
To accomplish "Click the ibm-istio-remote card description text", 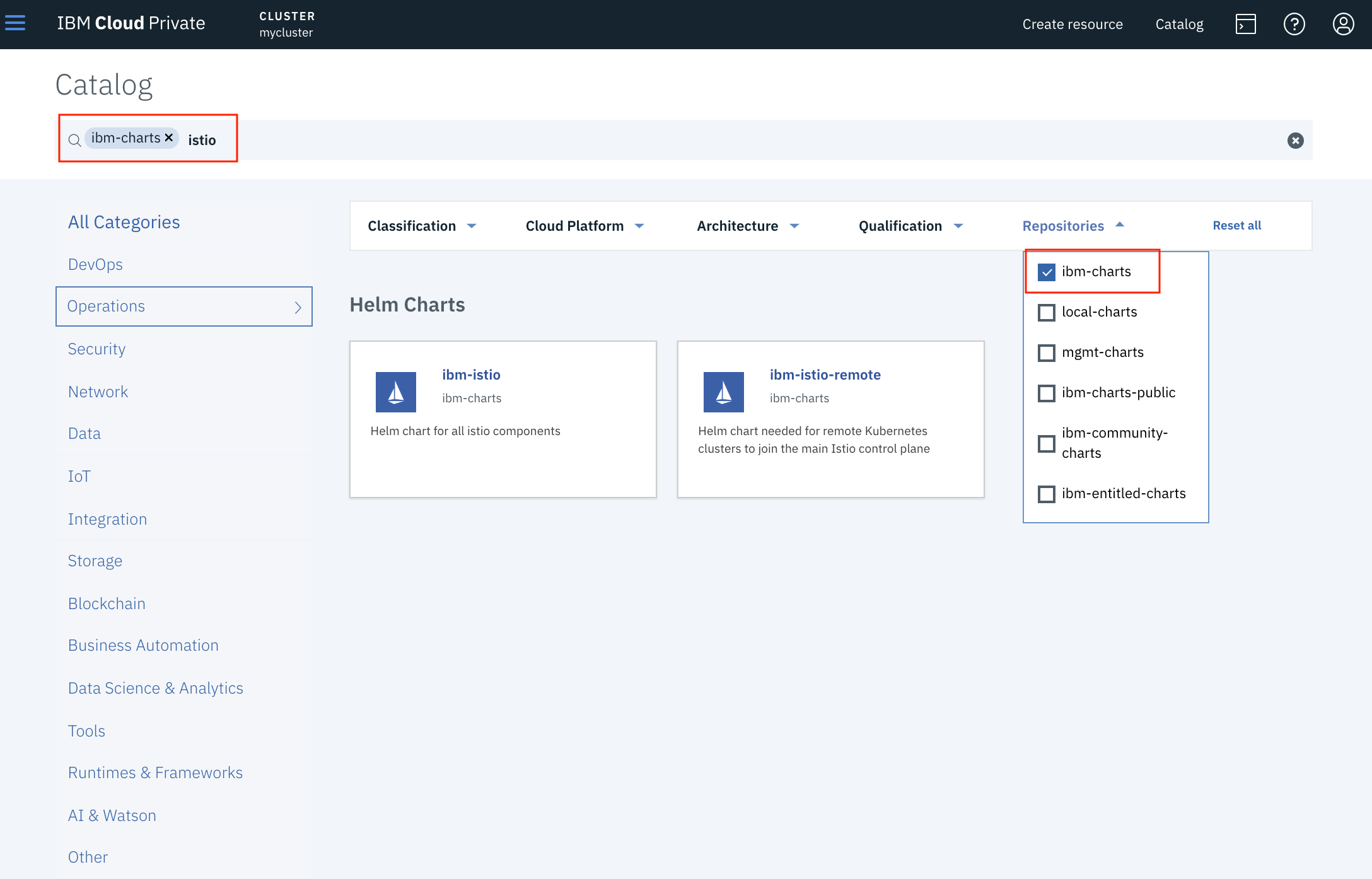I will (814, 440).
